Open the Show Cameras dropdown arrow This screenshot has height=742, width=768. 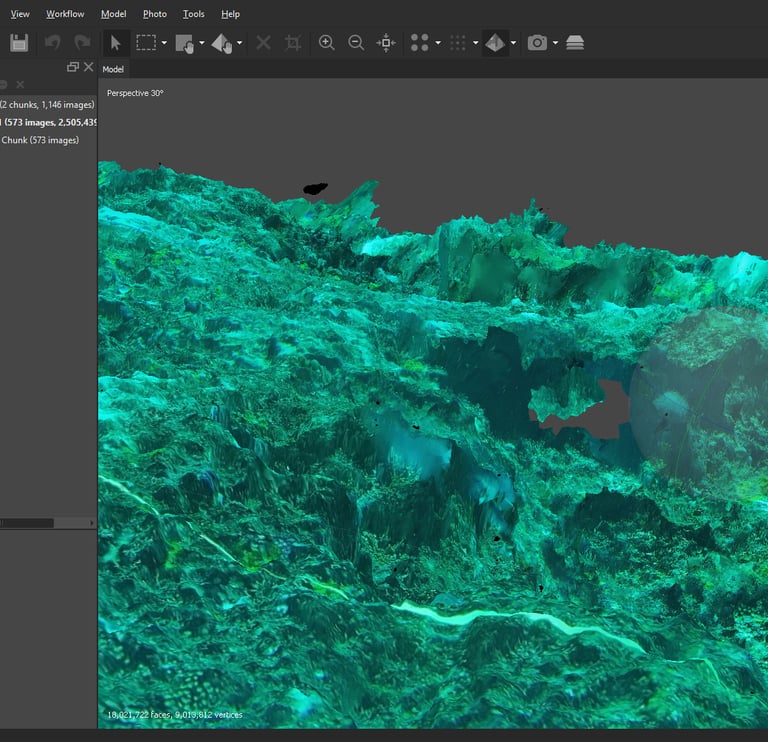tap(555, 43)
